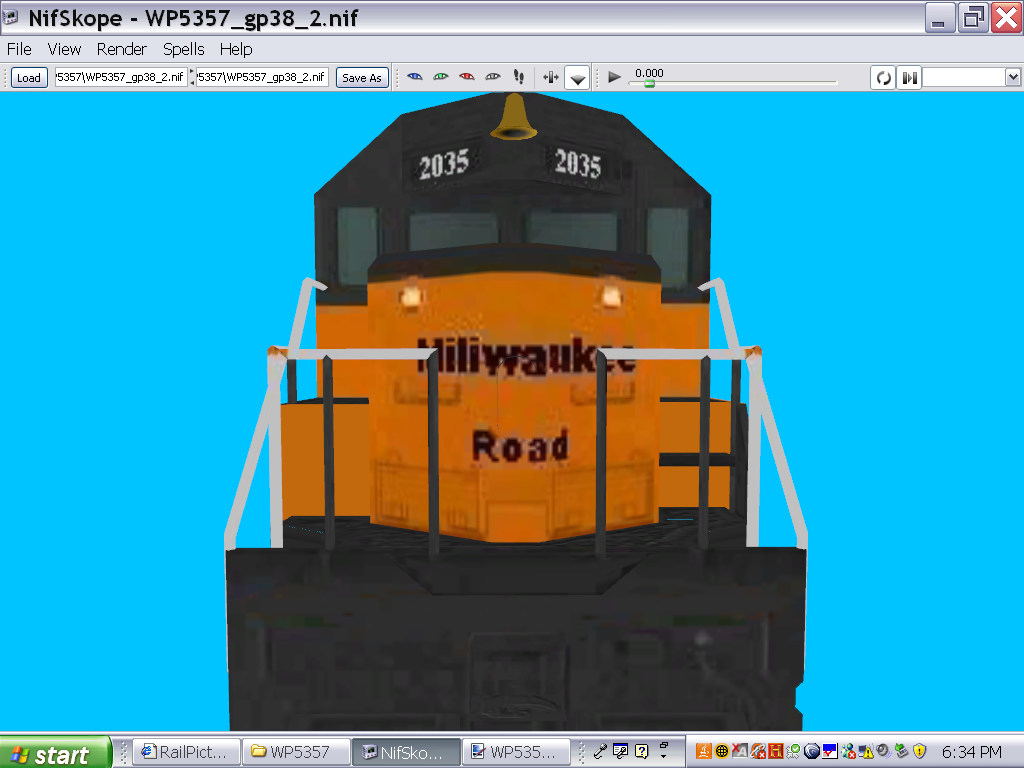Viewport: 1024px width, 768px height.
Task: Click the red H tray icon
Action: (x=776, y=752)
